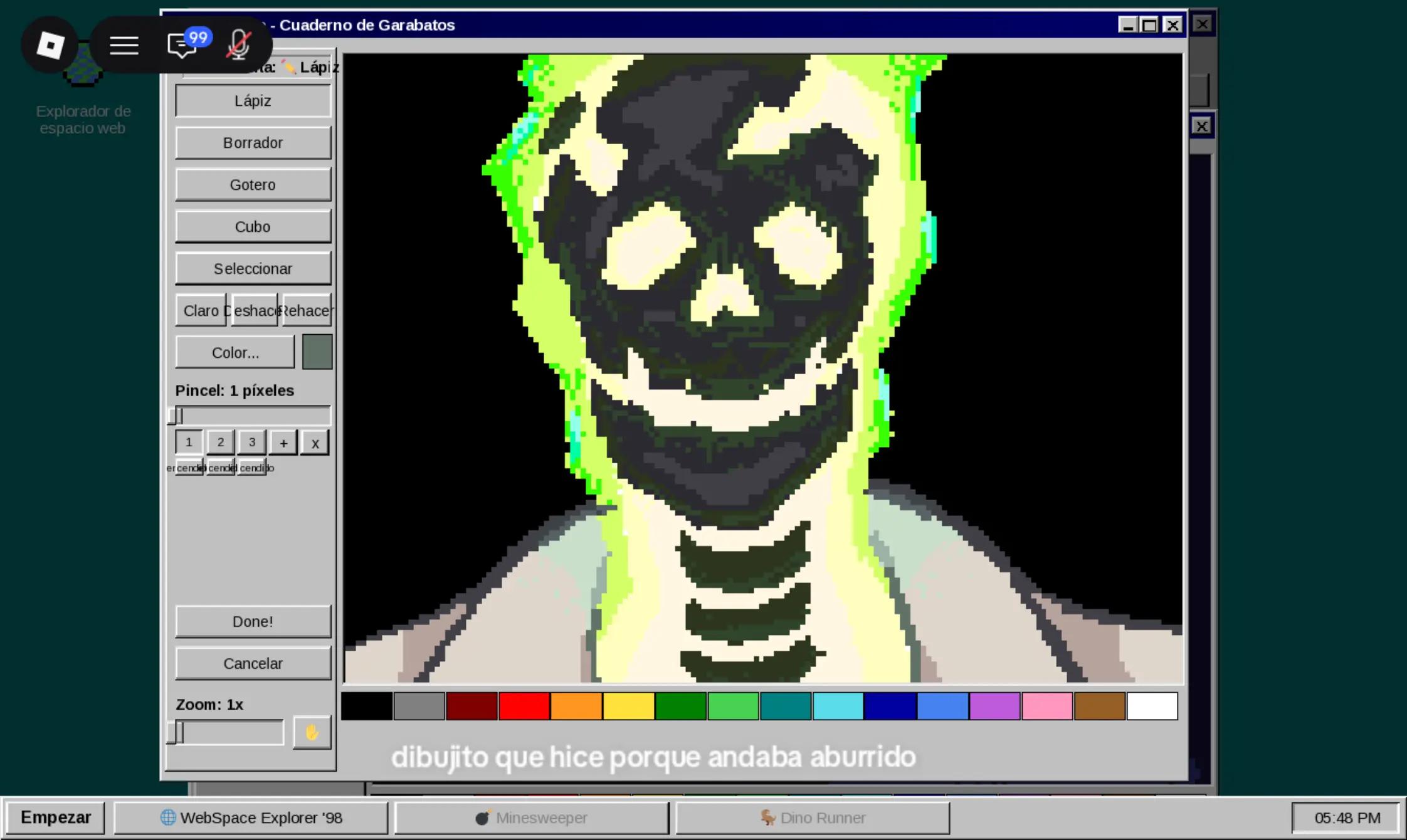
Task: Pick light green from the palette
Action: tap(734, 706)
